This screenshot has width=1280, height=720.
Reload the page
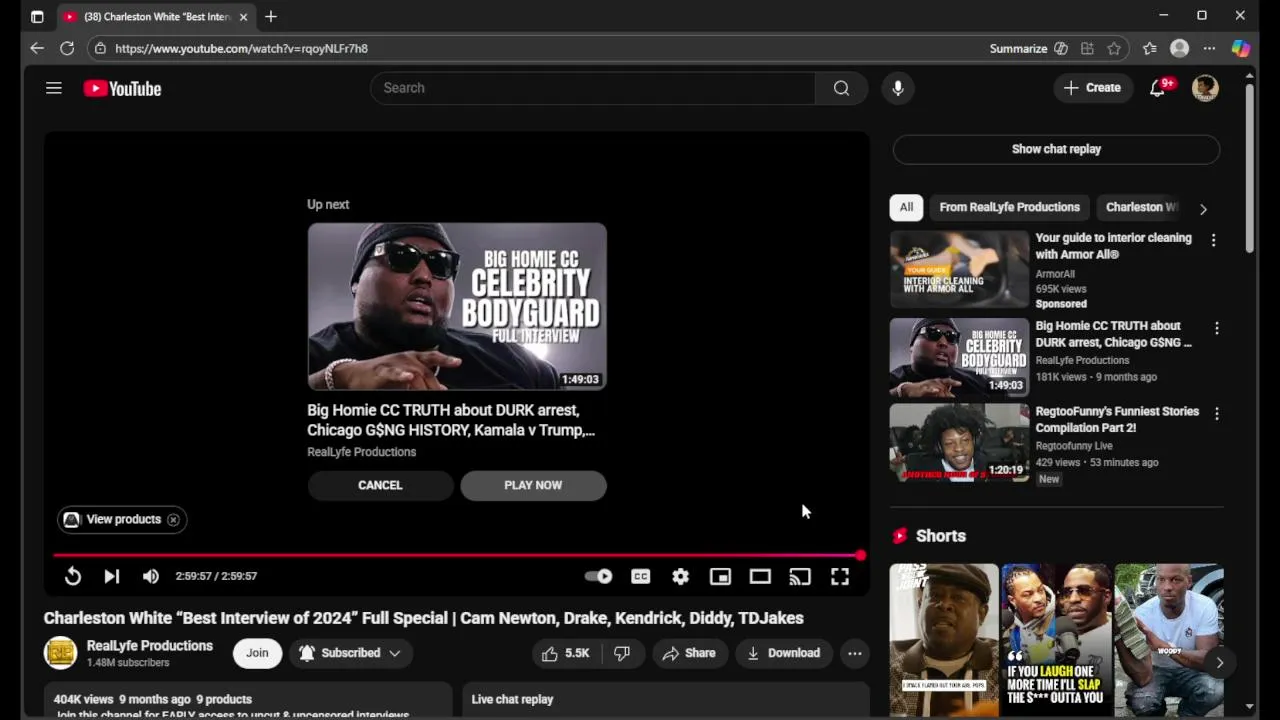point(67,48)
